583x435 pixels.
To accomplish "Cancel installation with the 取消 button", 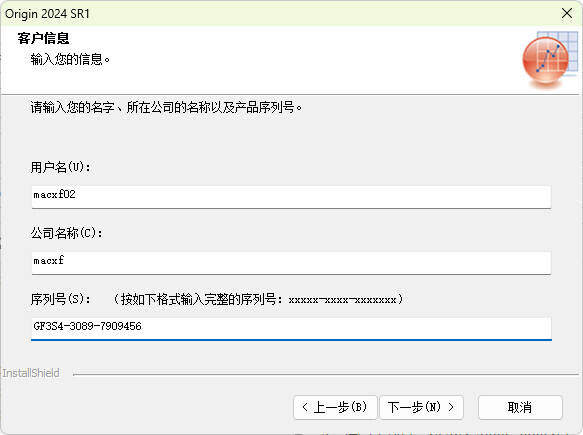I will tap(520, 407).
